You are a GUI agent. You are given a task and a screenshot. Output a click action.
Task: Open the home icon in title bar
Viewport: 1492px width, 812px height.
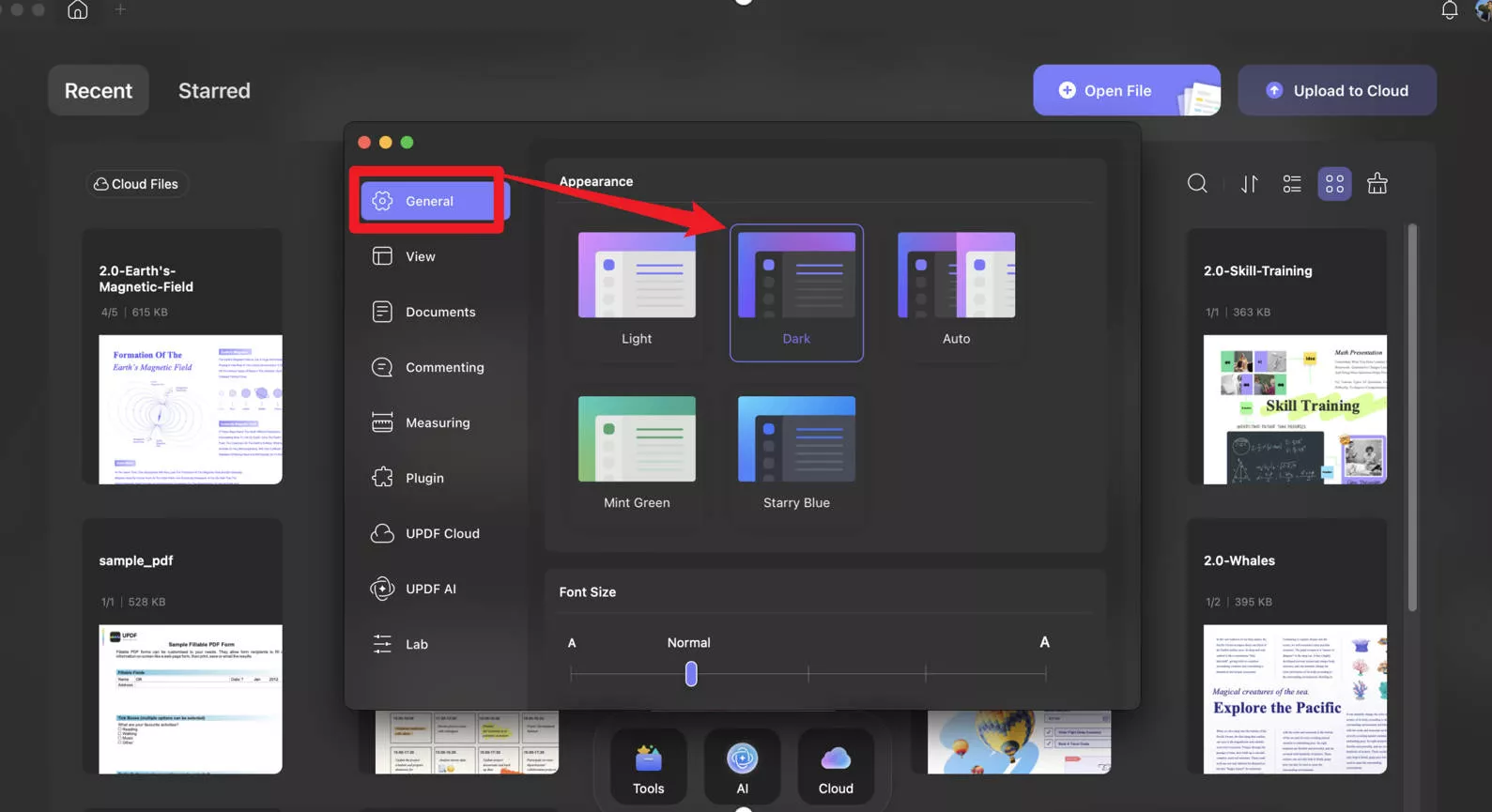78,9
